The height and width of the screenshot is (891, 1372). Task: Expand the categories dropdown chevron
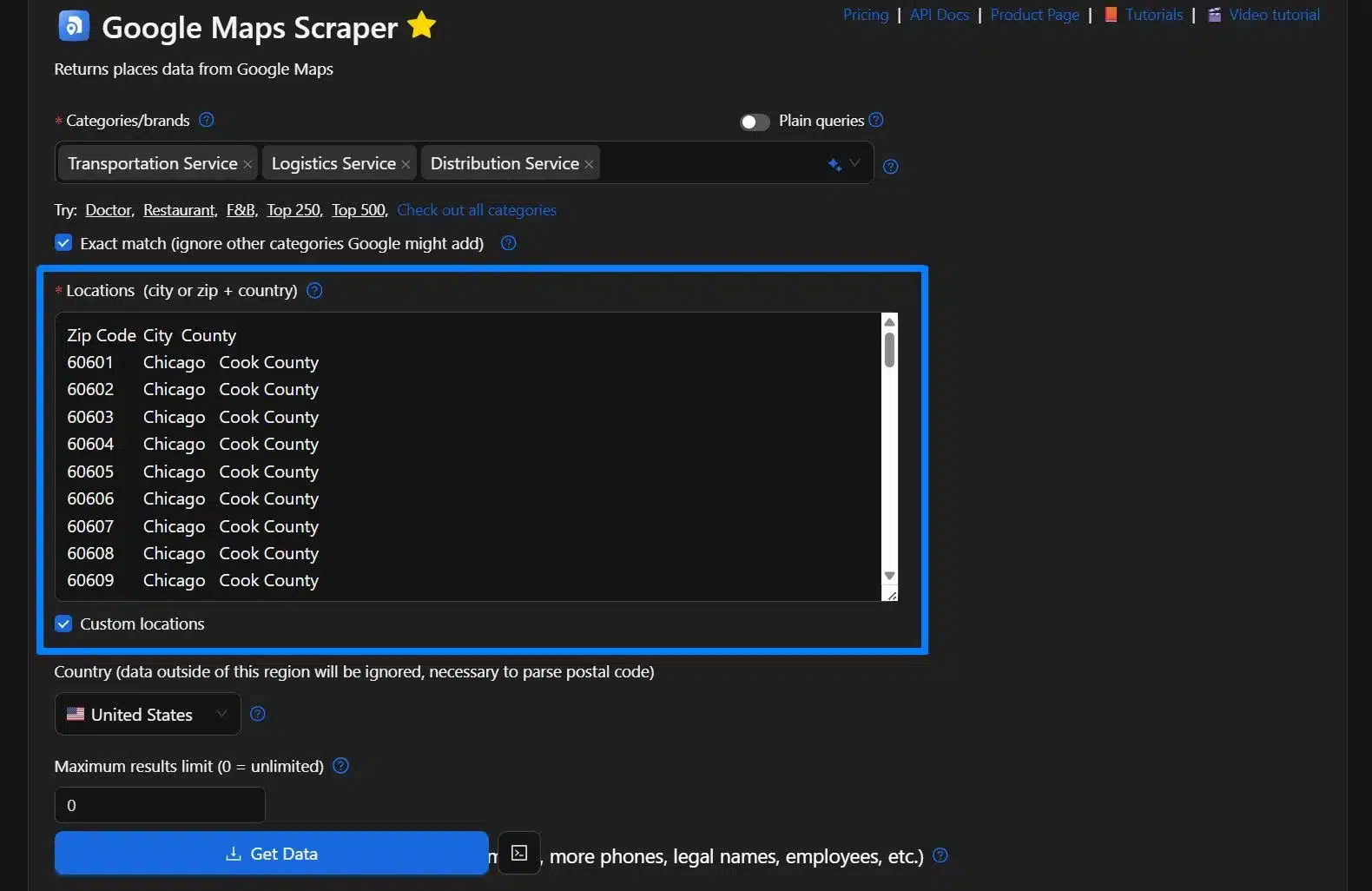pos(854,163)
